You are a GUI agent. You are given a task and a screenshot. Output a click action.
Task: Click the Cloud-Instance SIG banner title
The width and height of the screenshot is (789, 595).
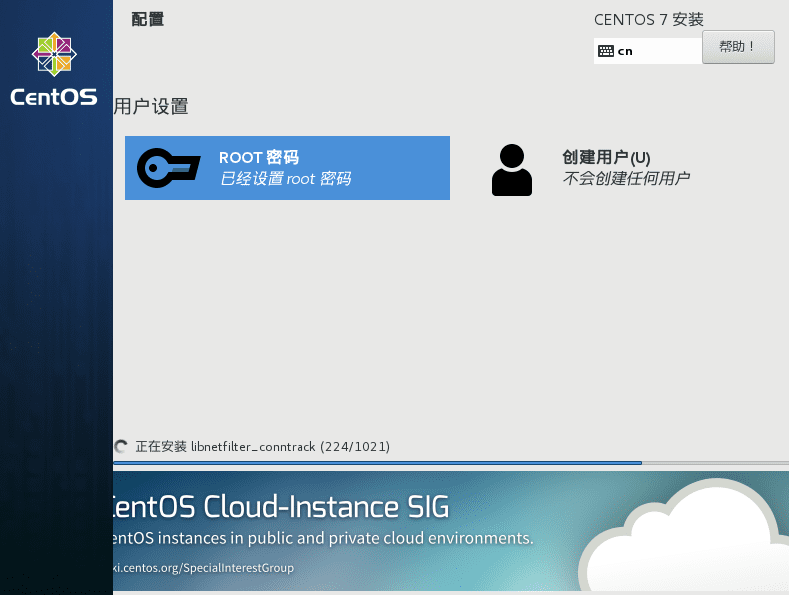tap(280, 506)
